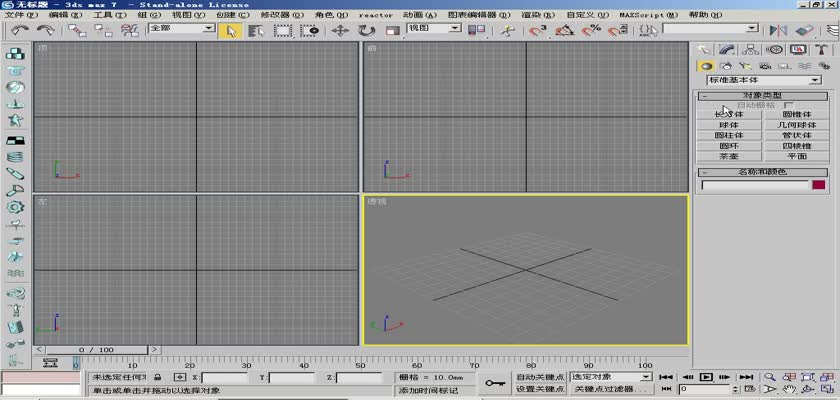Viewport: 840px width, 400px height.
Task: Switch to the Hierarchy command panel tab
Action: tap(750, 49)
